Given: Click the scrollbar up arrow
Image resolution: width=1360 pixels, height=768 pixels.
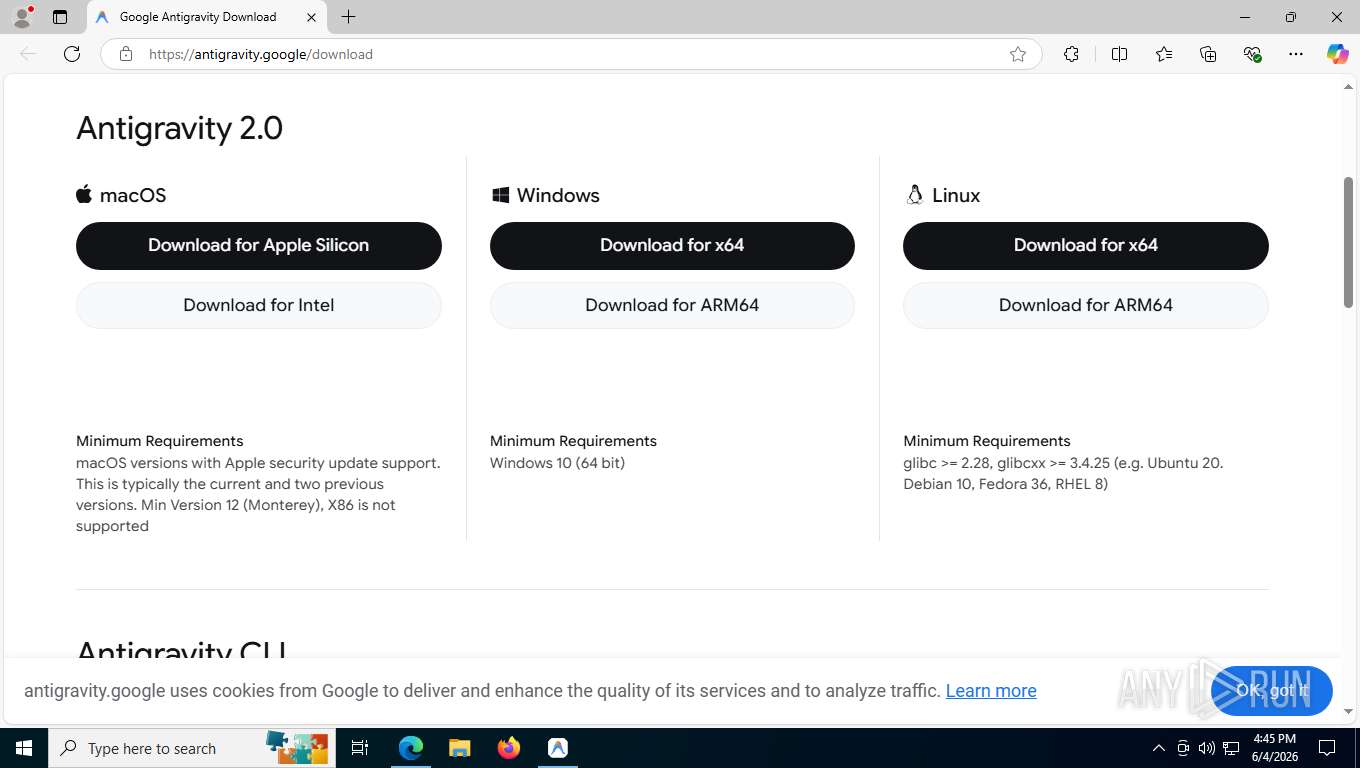Looking at the screenshot, I should tap(1348, 87).
